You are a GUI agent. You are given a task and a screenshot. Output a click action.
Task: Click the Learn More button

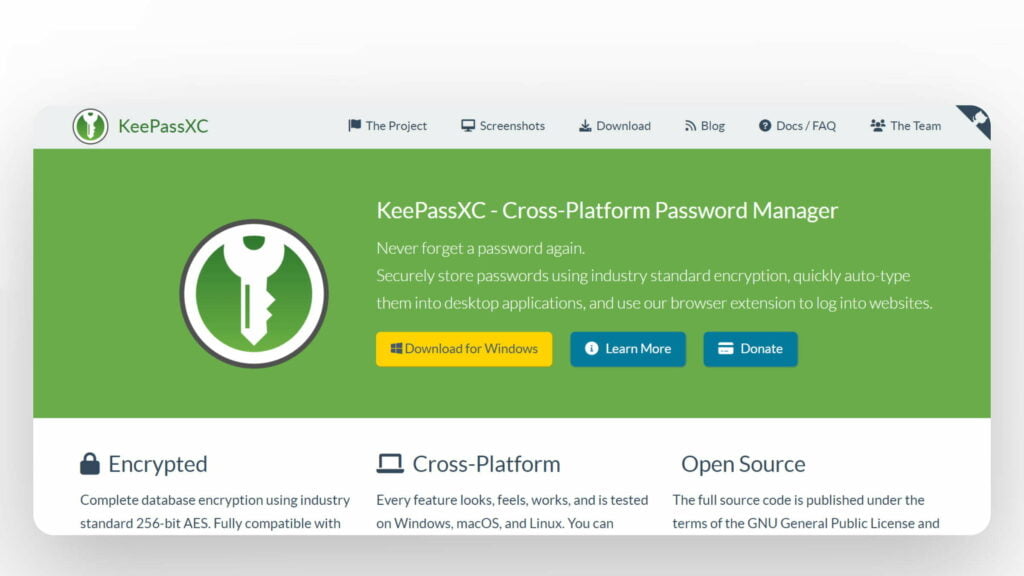click(x=627, y=349)
